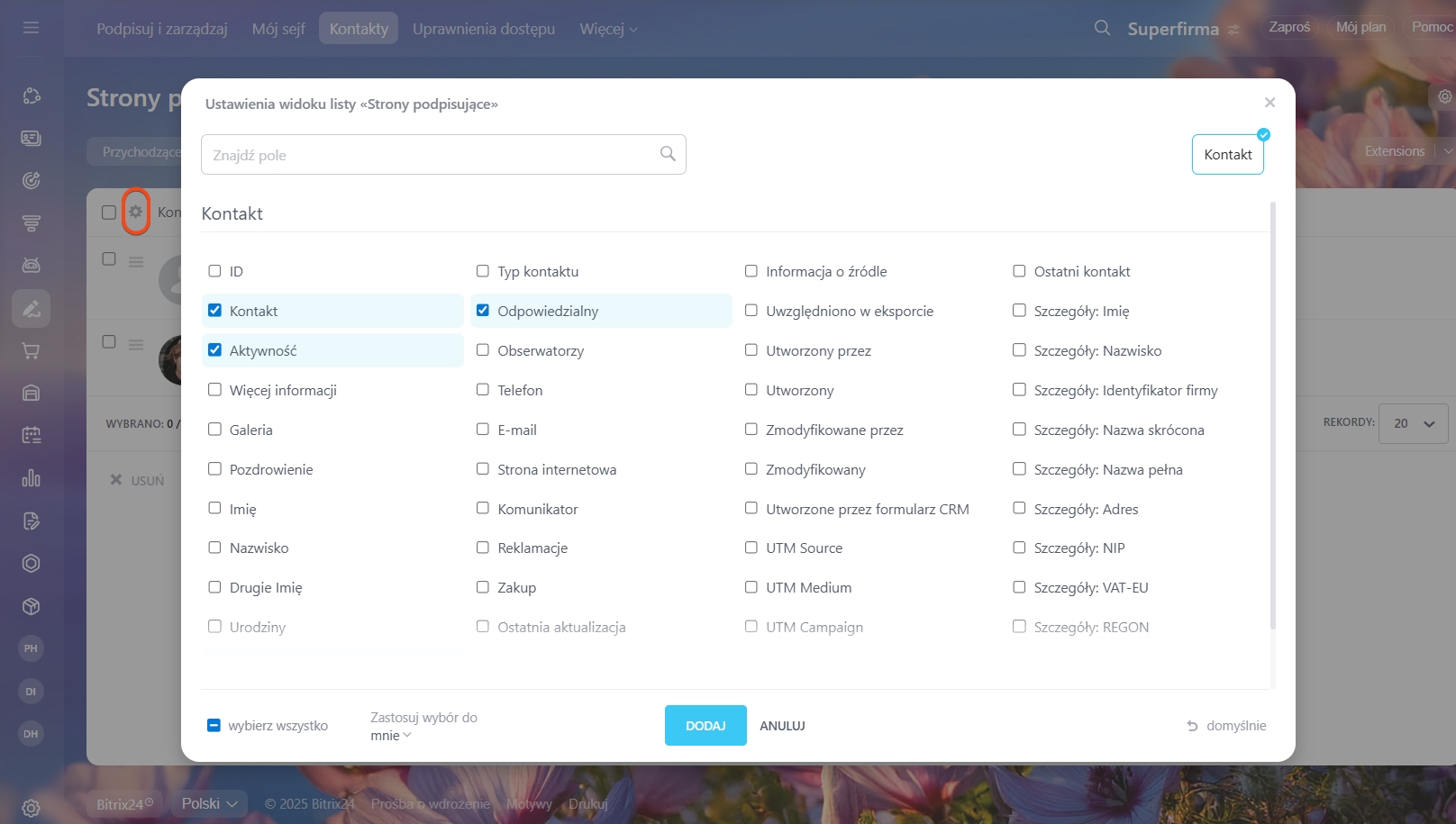Click the Mój plan button
Image resolution: width=1456 pixels, height=824 pixels.
[x=1360, y=27]
